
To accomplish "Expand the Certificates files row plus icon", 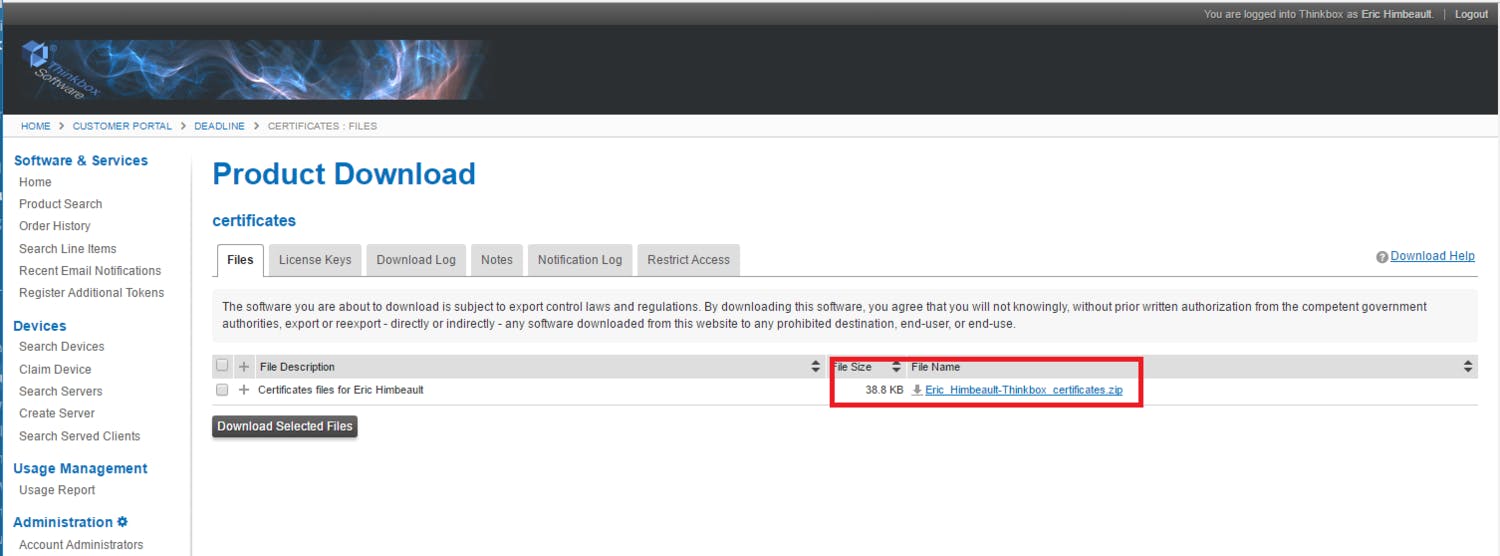I will pos(244,390).
